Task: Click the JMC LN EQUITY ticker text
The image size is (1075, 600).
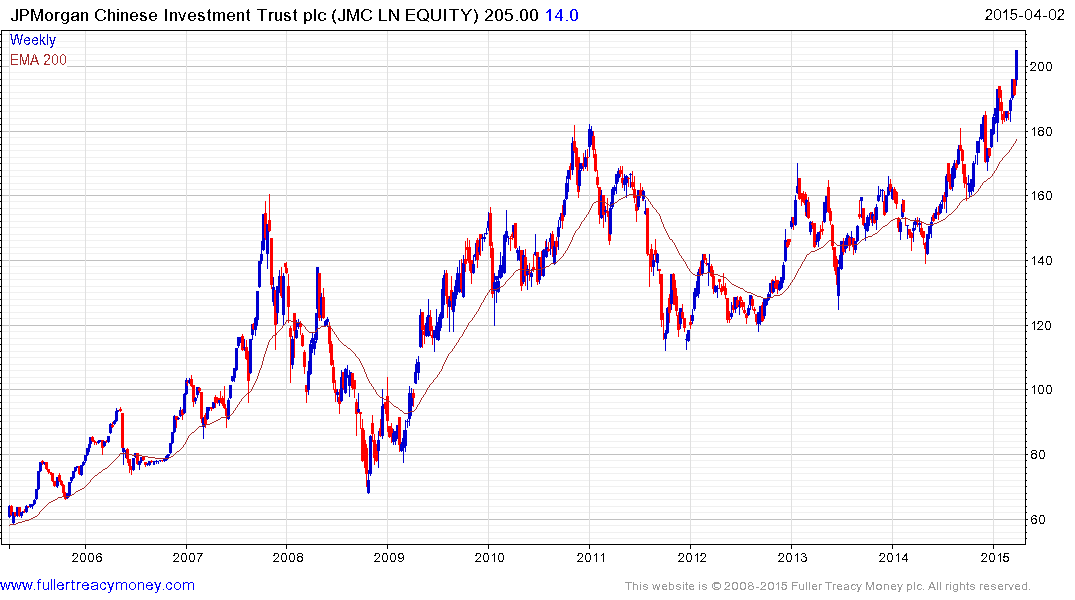Action: [404, 15]
